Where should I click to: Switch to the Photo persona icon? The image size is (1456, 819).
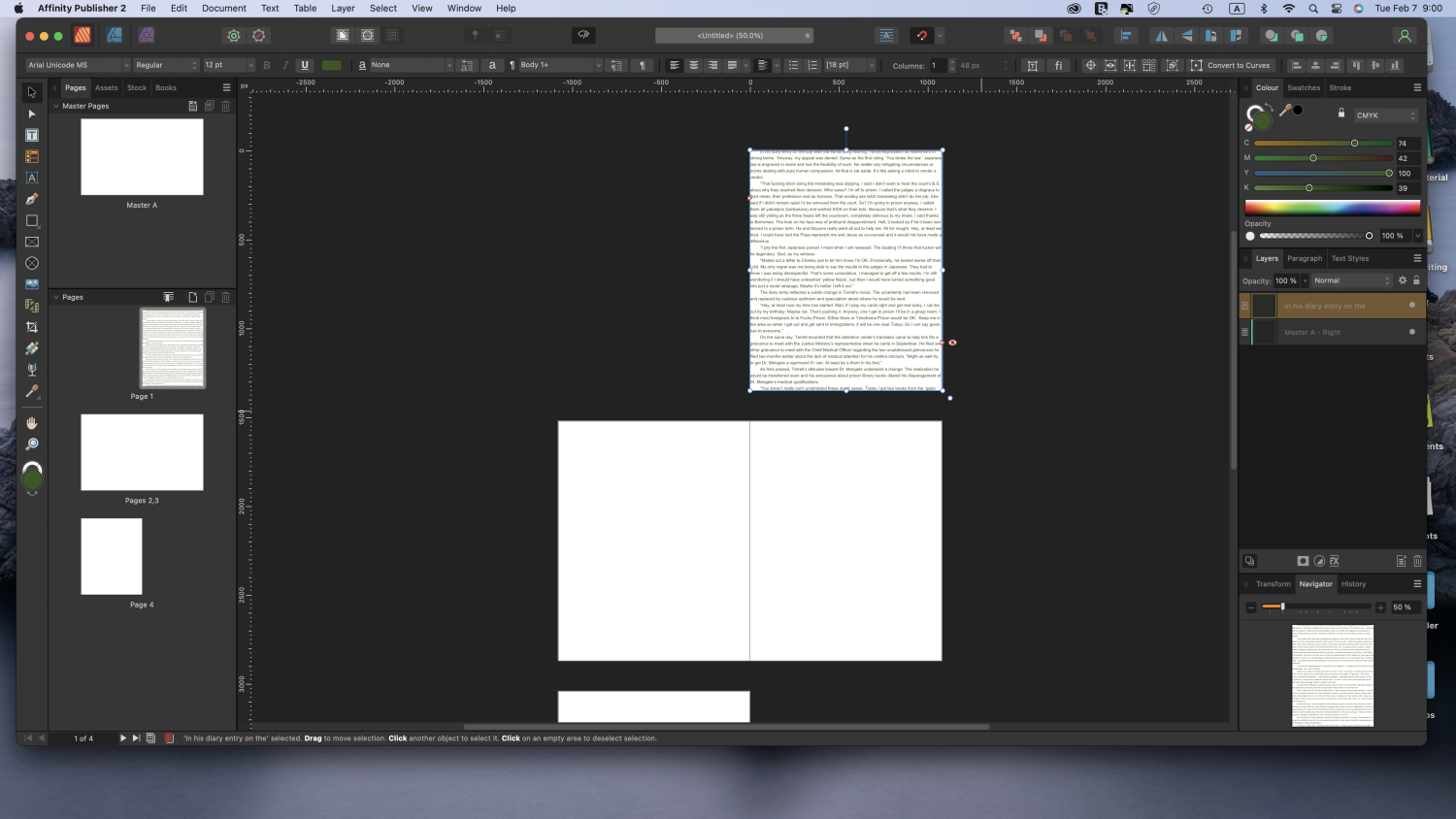point(147,36)
